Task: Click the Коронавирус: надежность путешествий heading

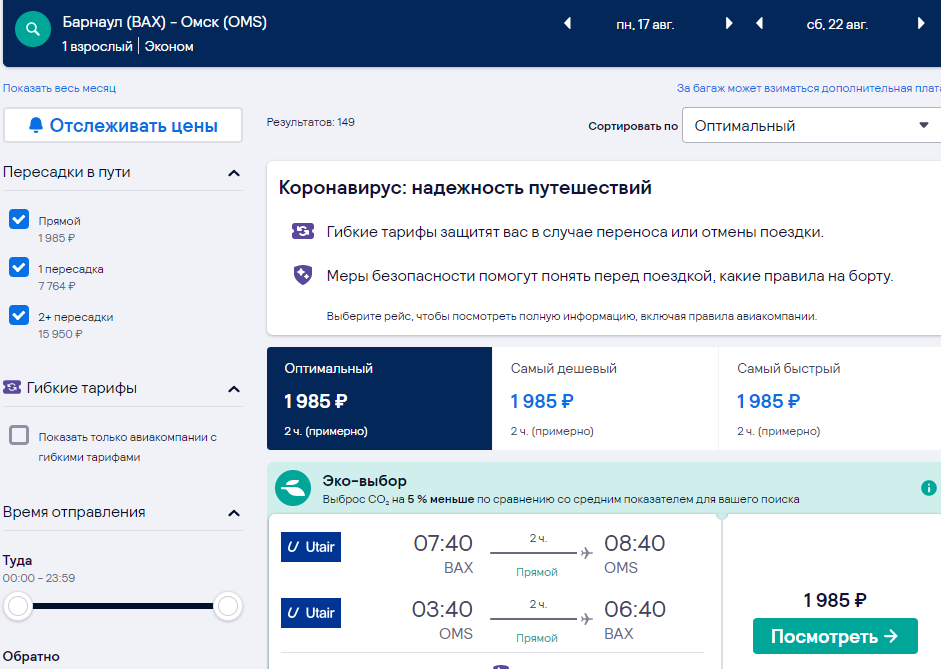Action: (465, 187)
